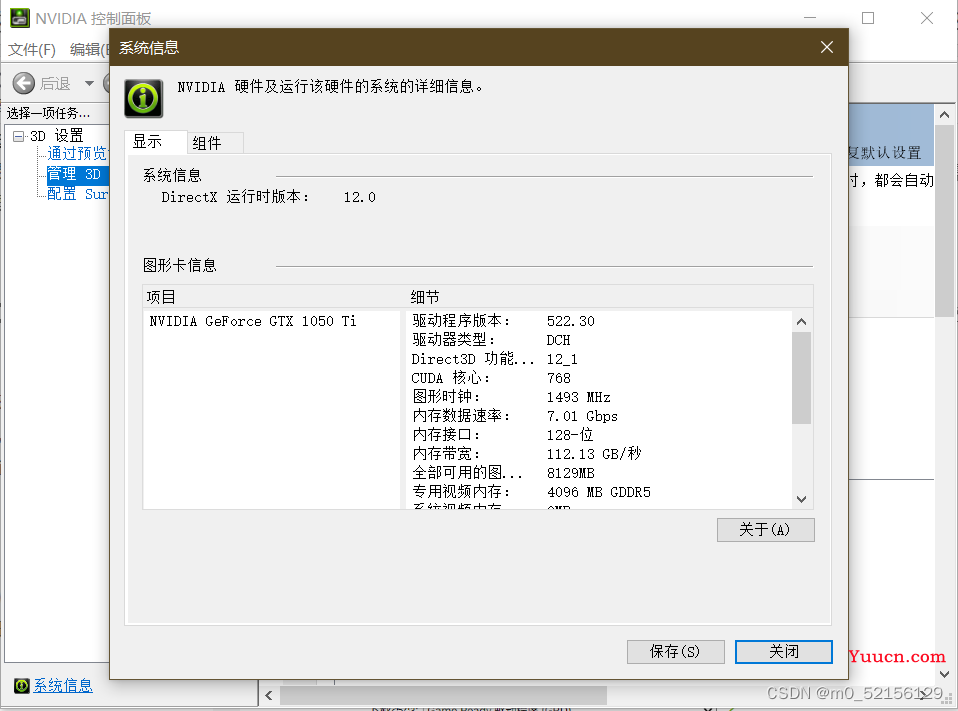Minimize the NVIDIA Control Panel window
Screen dimensions: 958x711
click(810, 18)
